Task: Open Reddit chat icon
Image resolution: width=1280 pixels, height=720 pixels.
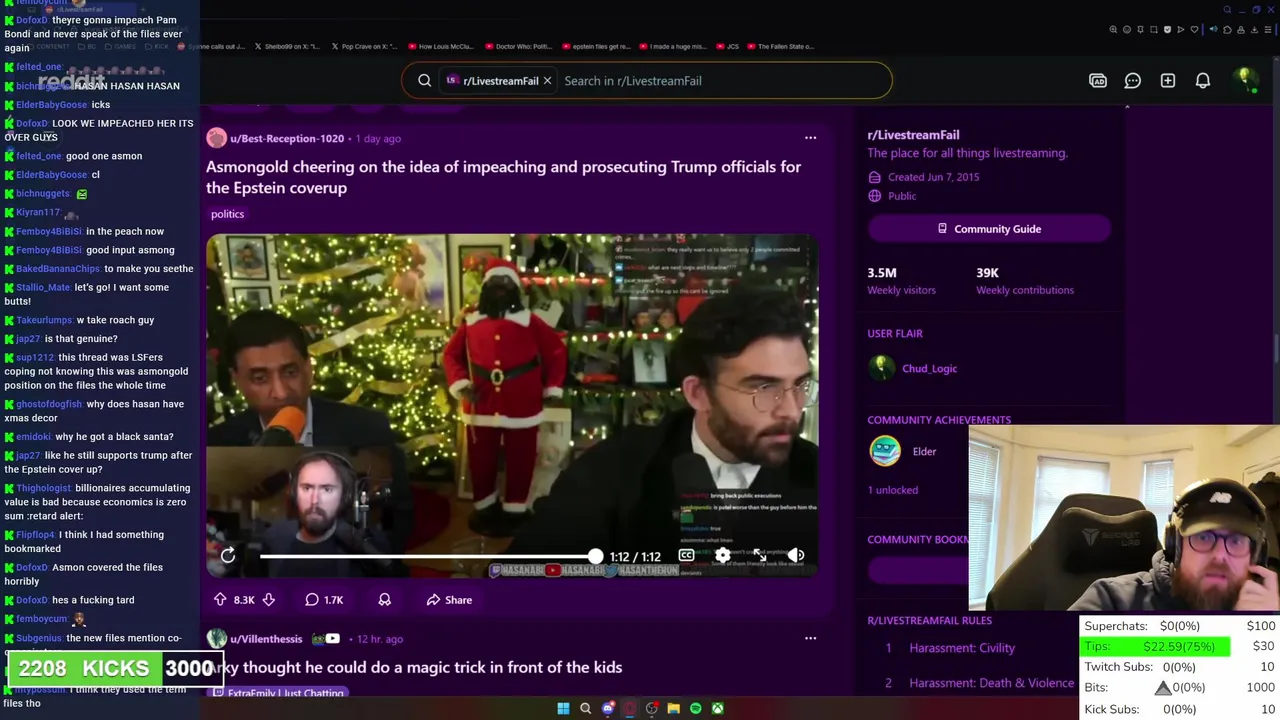Action: 1133,81
